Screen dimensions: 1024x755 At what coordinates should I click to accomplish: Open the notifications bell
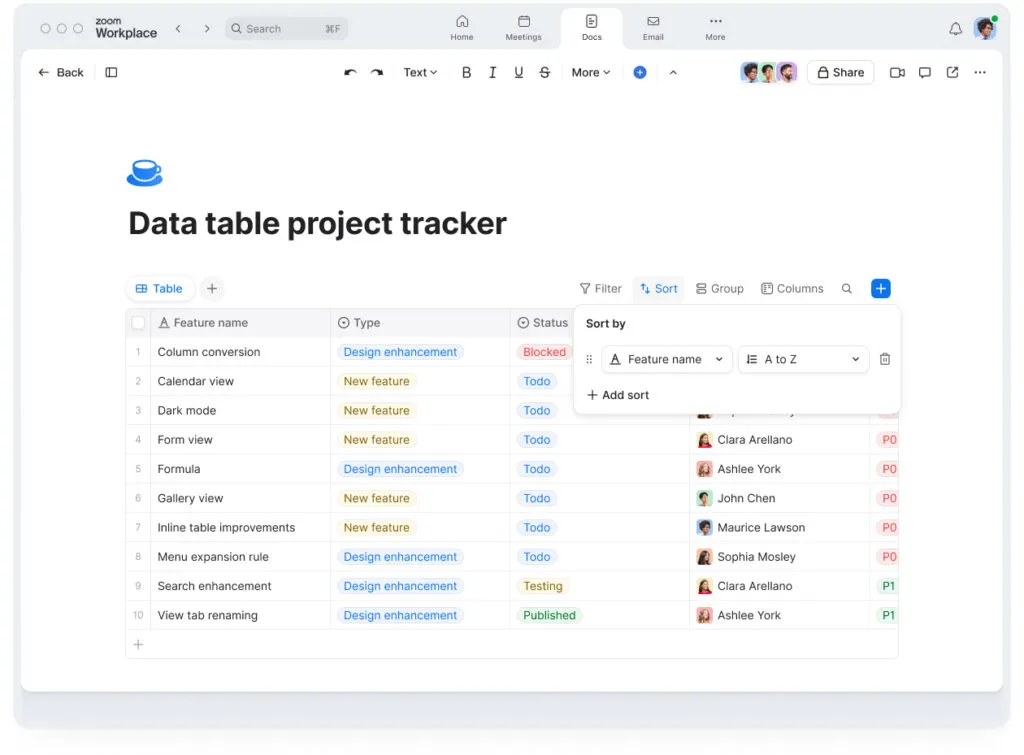pos(955,29)
